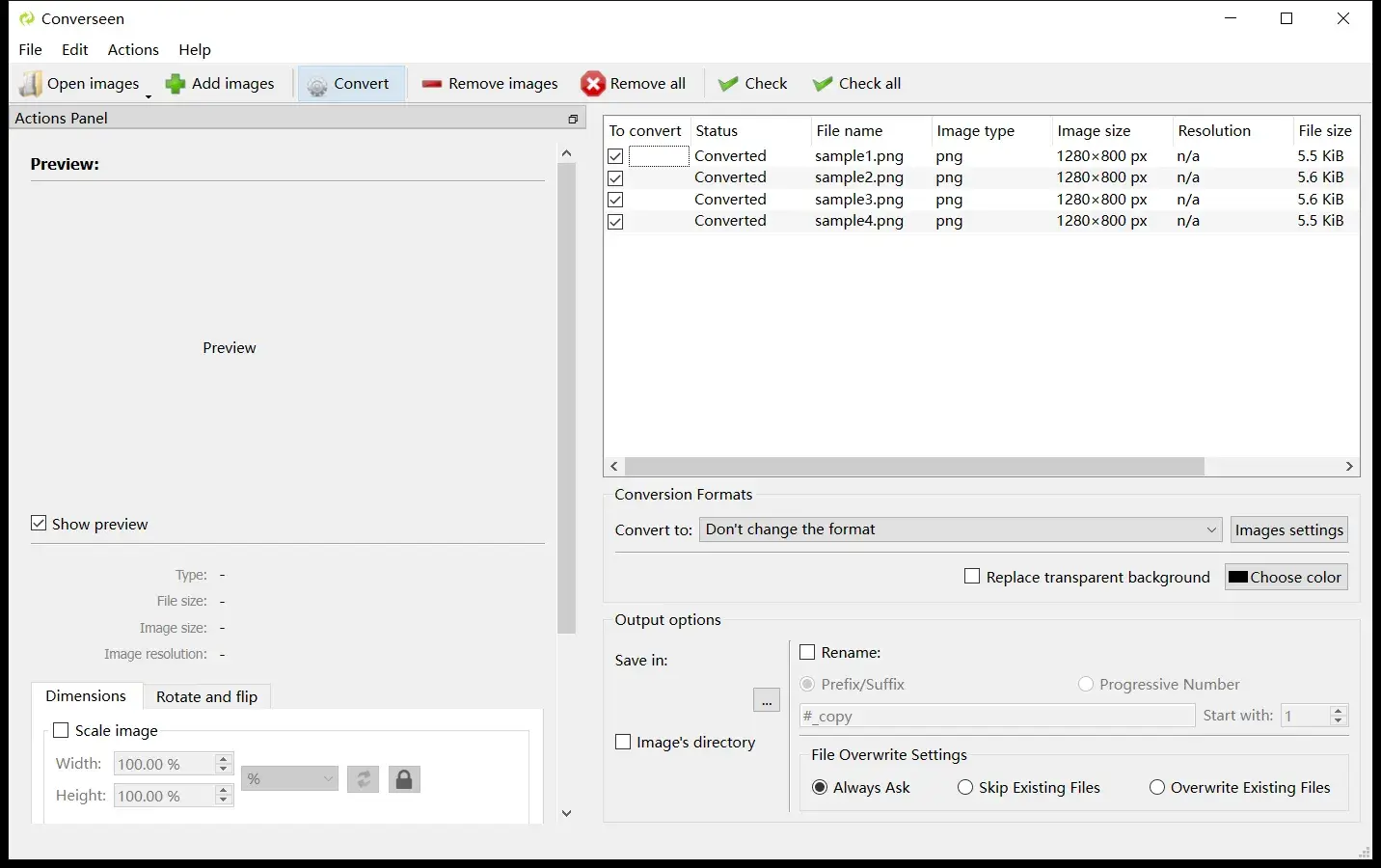The width and height of the screenshot is (1381, 868).
Task: Start conversion with the Convert button
Action: [x=349, y=84]
